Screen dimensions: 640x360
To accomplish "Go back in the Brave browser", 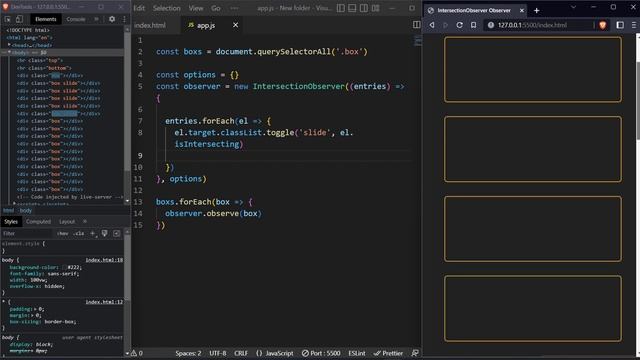I will tap(432, 25).
